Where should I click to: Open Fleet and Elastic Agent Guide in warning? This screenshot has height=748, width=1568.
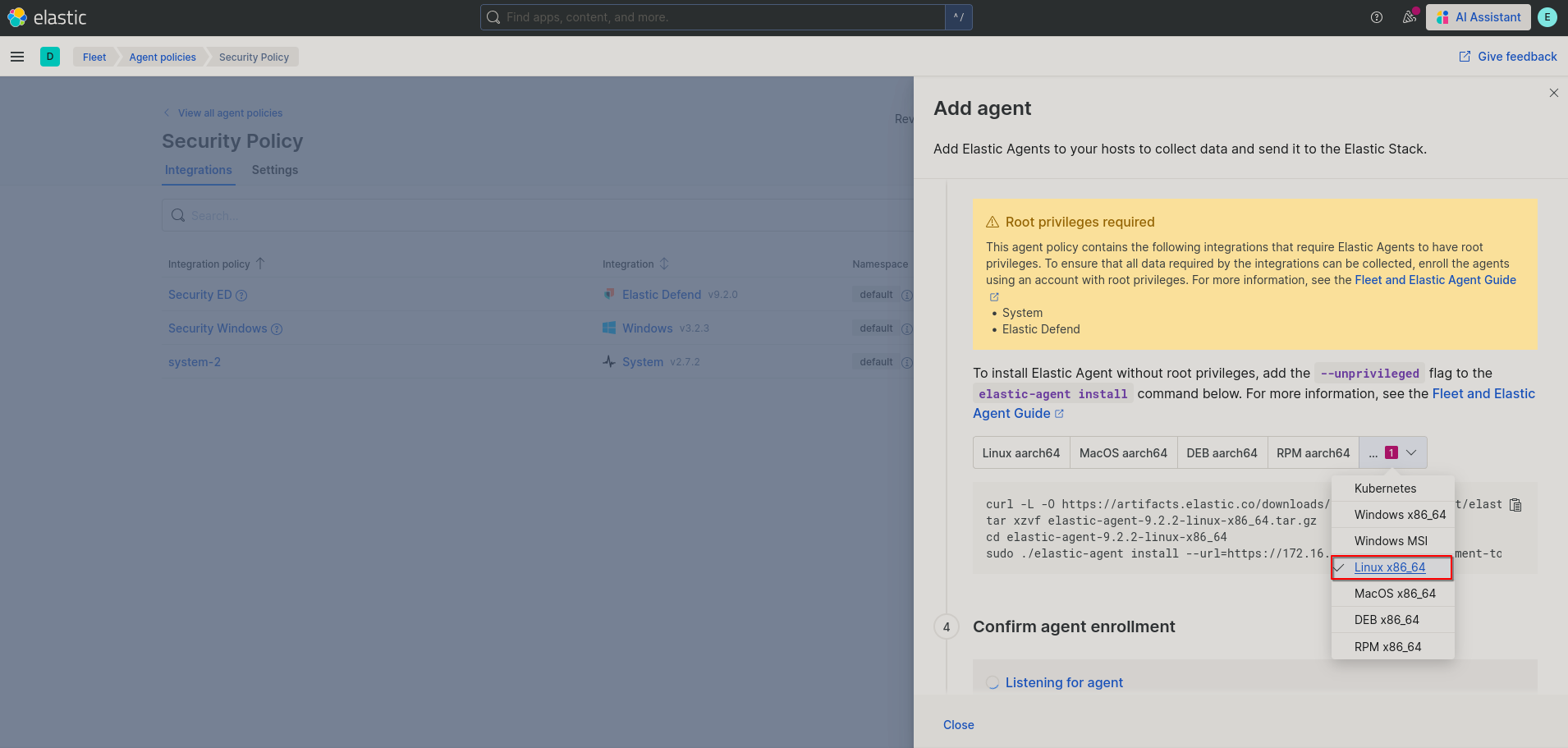point(1435,280)
